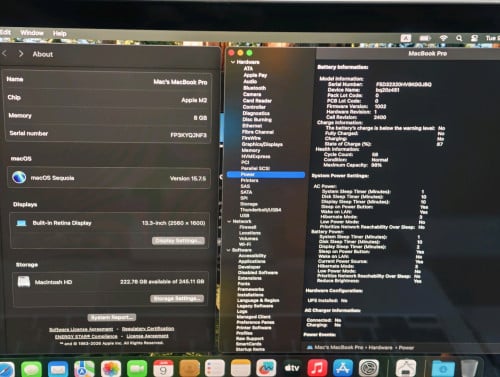Open Software License Agreement link

81,329
